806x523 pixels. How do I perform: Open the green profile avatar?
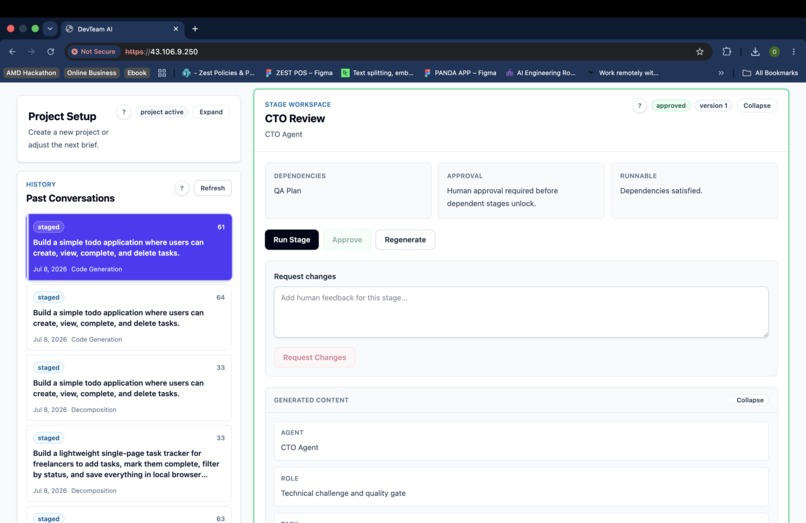[x=774, y=51]
